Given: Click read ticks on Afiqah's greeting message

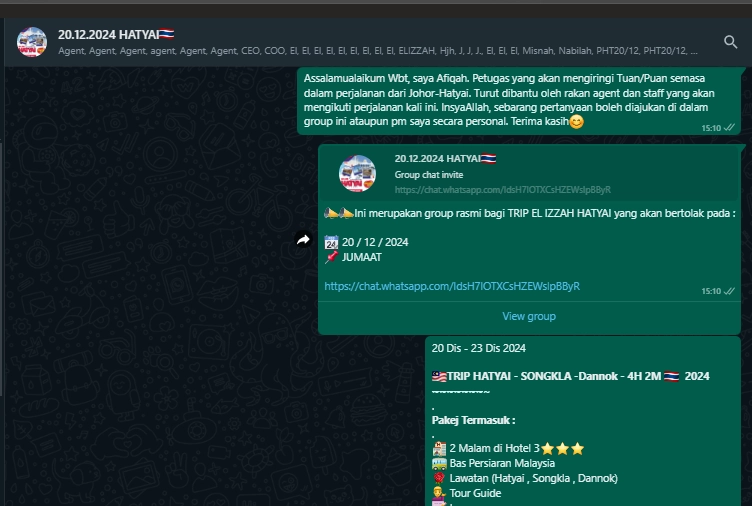Looking at the screenshot, I should pos(729,128).
